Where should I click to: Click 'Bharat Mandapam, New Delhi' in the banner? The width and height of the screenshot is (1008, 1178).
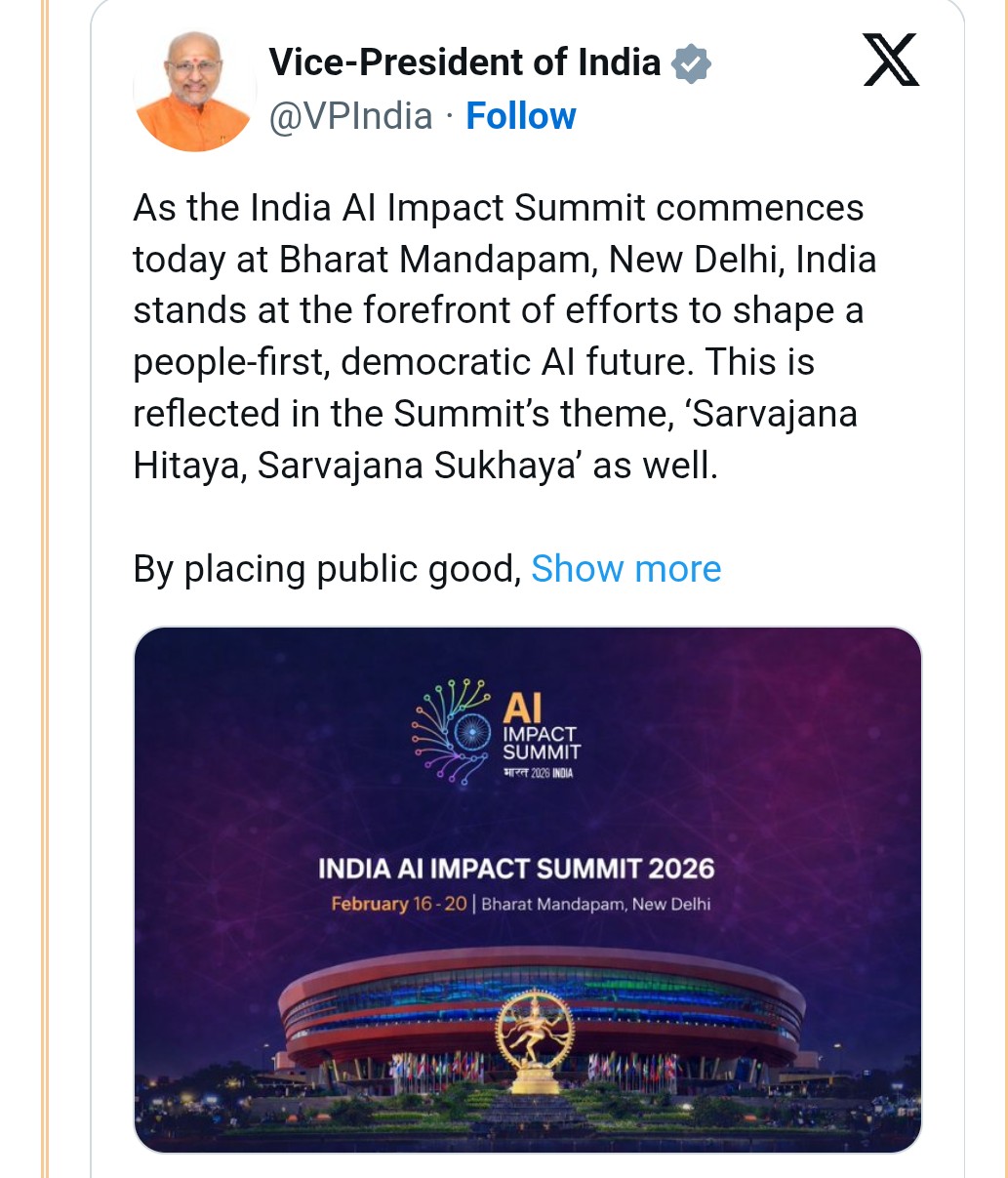pyautogui.click(x=595, y=904)
